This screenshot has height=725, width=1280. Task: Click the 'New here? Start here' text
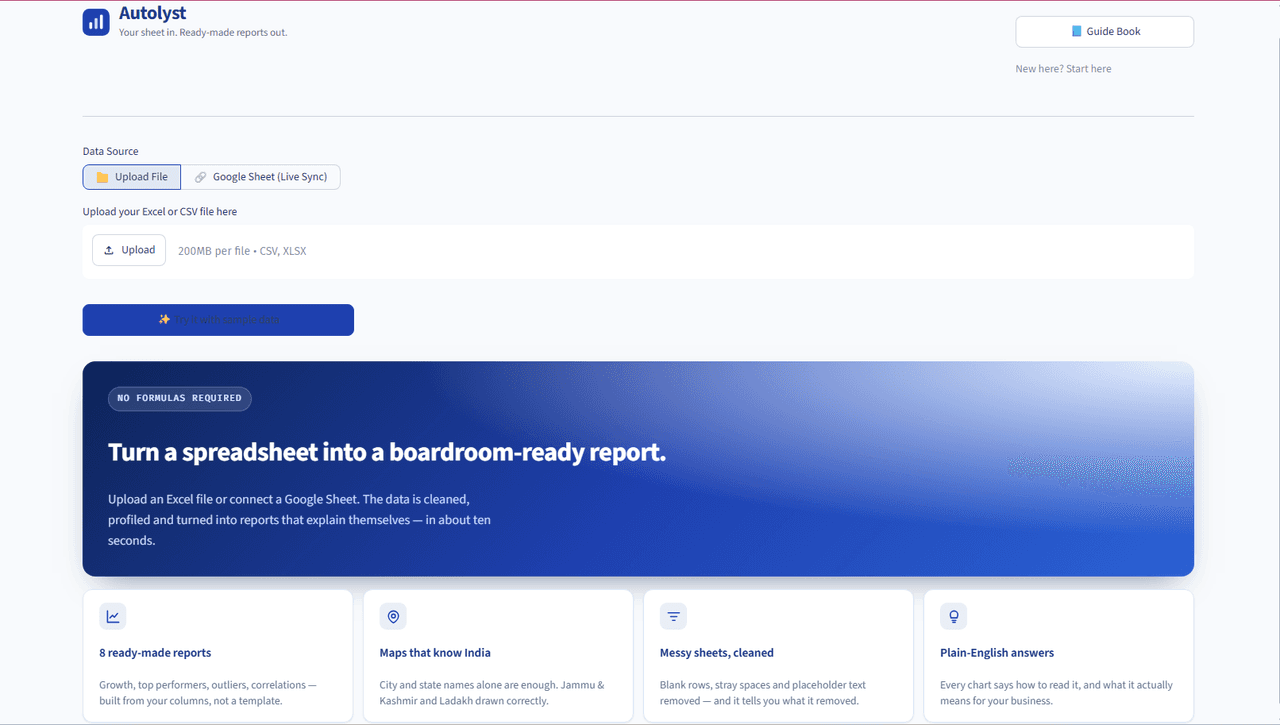click(1063, 69)
